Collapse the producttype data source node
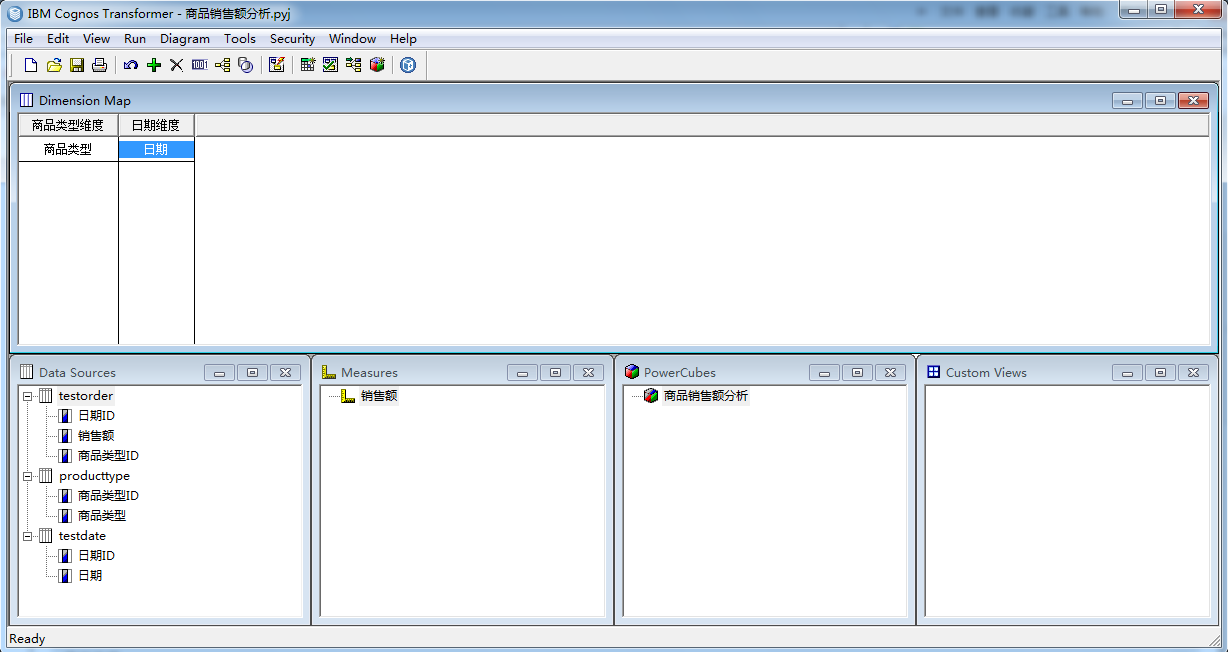This screenshot has width=1228, height=652. click(x=27, y=476)
